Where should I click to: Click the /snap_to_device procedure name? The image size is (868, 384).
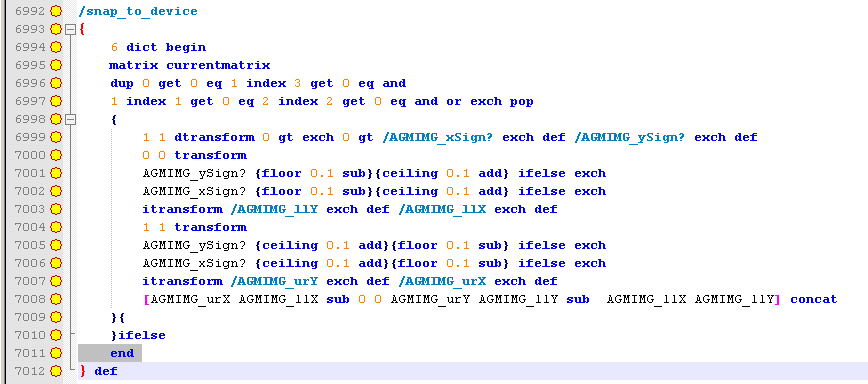click(x=138, y=12)
